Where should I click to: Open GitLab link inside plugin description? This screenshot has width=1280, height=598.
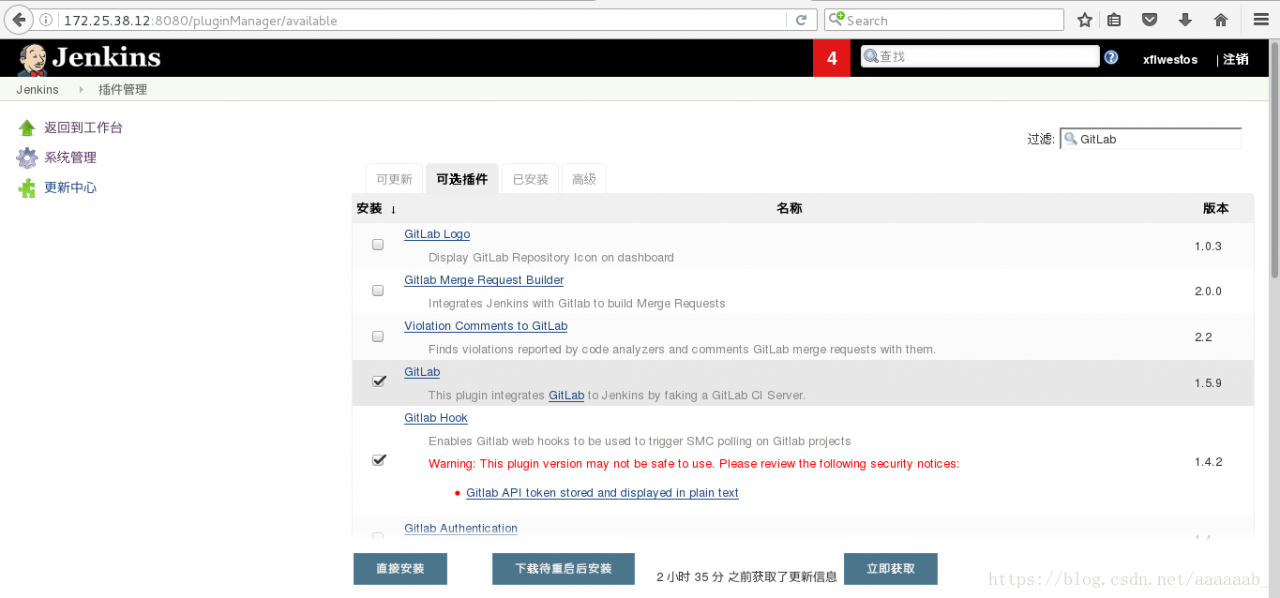point(566,395)
